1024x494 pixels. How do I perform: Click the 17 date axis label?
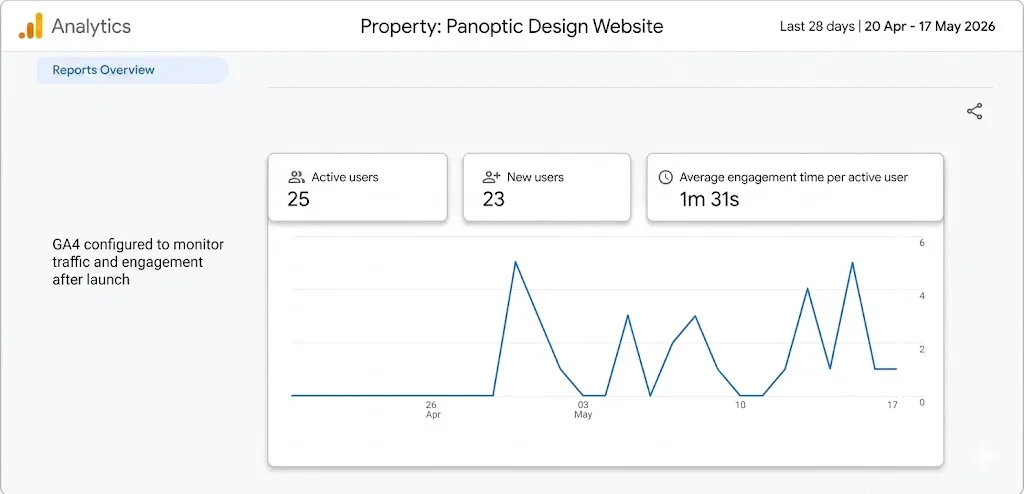(x=892, y=405)
